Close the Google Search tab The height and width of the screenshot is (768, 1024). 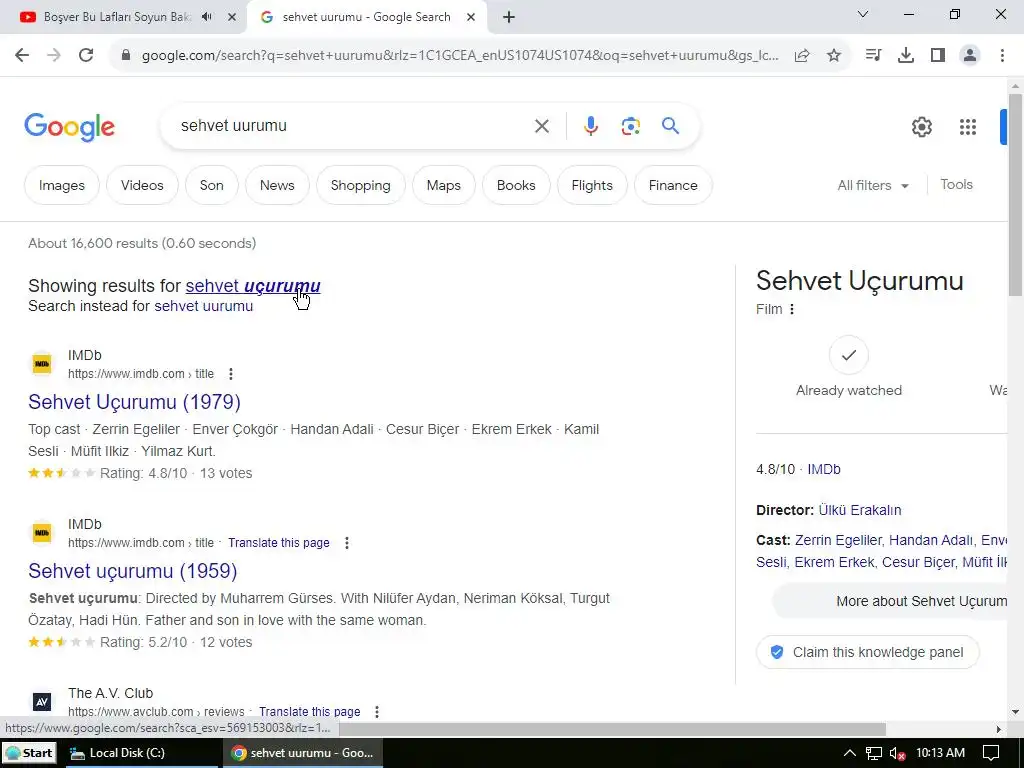coord(471,17)
